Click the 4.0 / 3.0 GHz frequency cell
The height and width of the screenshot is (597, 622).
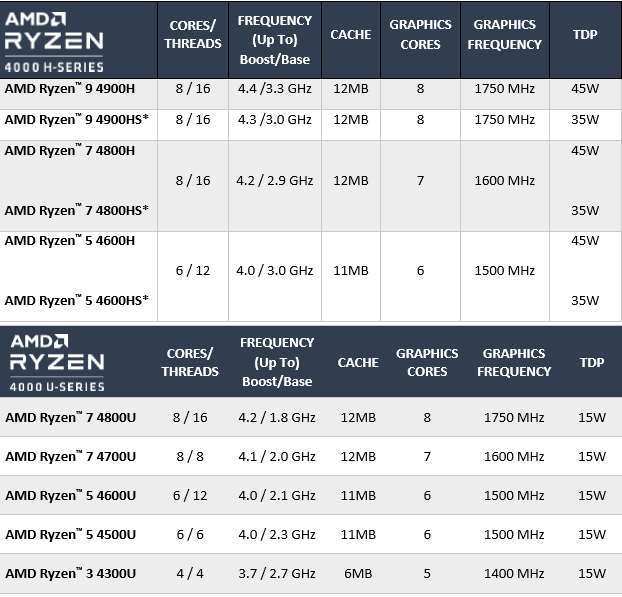coord(275,271)
